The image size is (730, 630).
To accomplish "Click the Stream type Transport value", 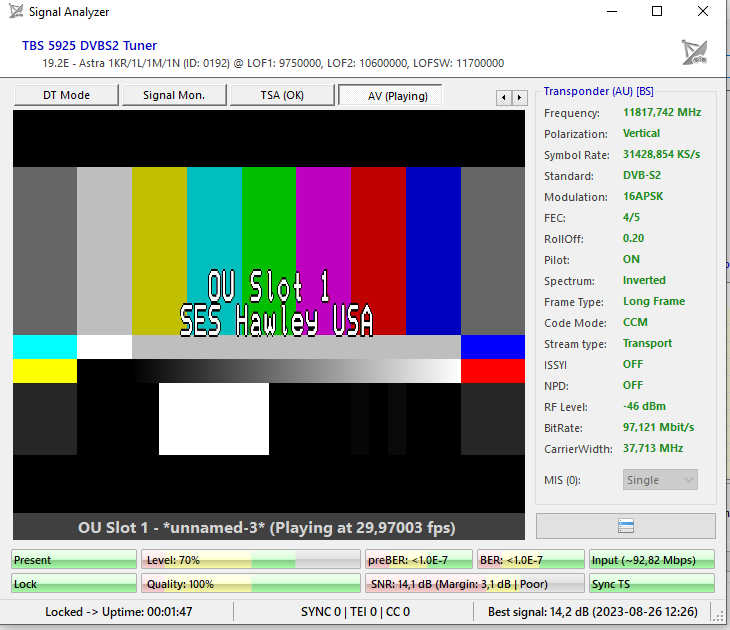I will click(x=648, y=343).
